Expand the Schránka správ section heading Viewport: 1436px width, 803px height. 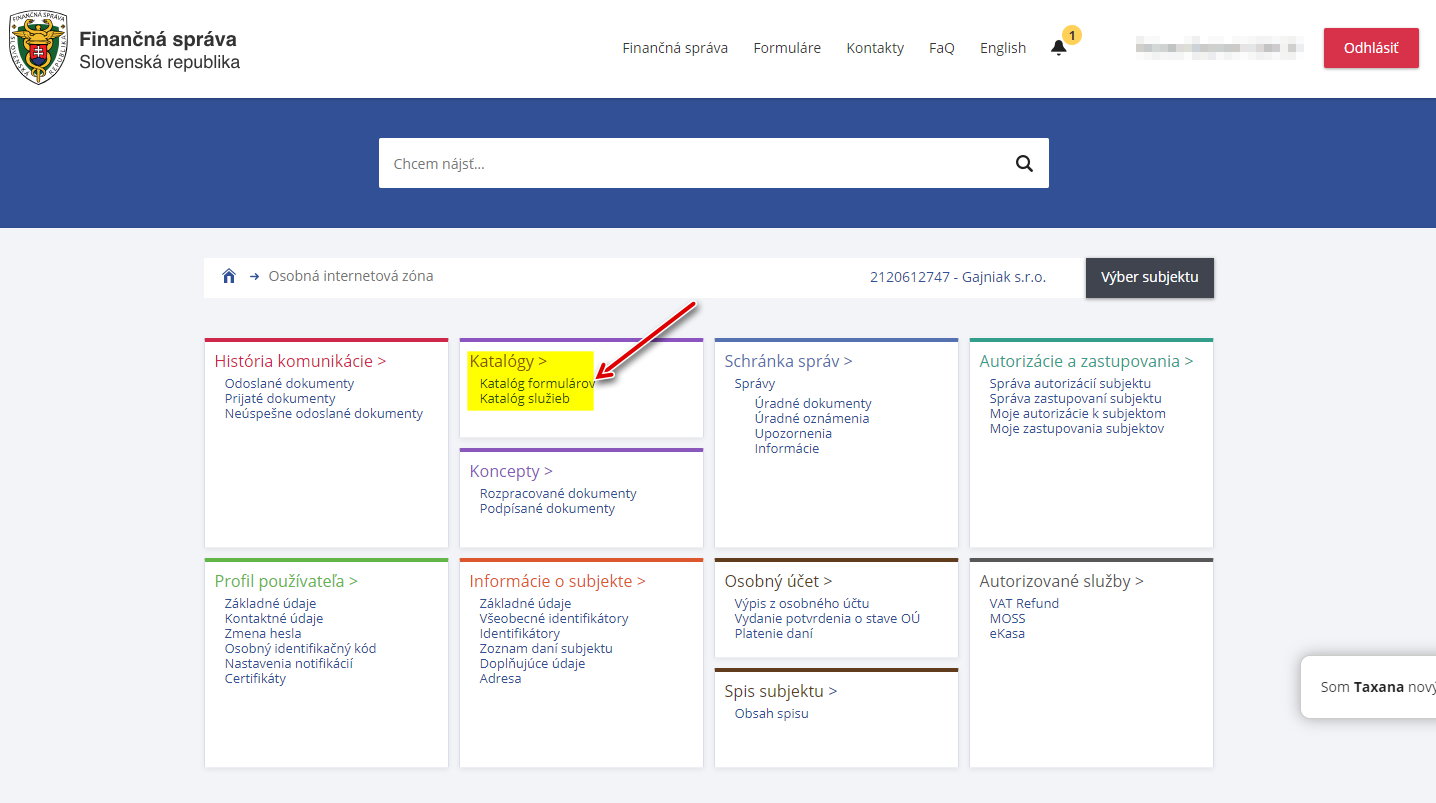click(x=788, y=361)
